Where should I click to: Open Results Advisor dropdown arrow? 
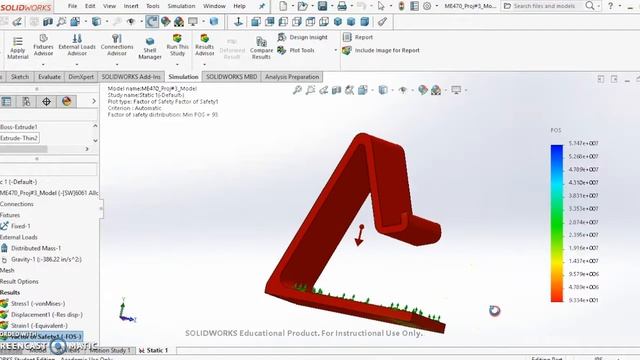pyautogui.click(x=204, y=64)
